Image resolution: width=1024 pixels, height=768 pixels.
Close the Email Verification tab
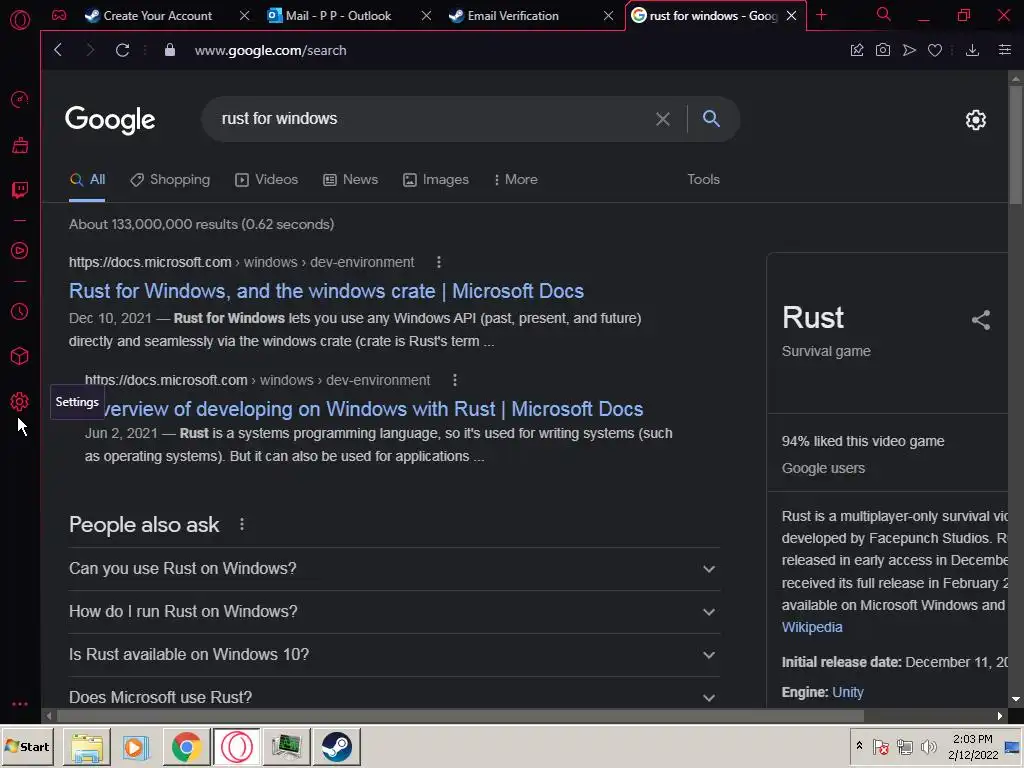608,16
